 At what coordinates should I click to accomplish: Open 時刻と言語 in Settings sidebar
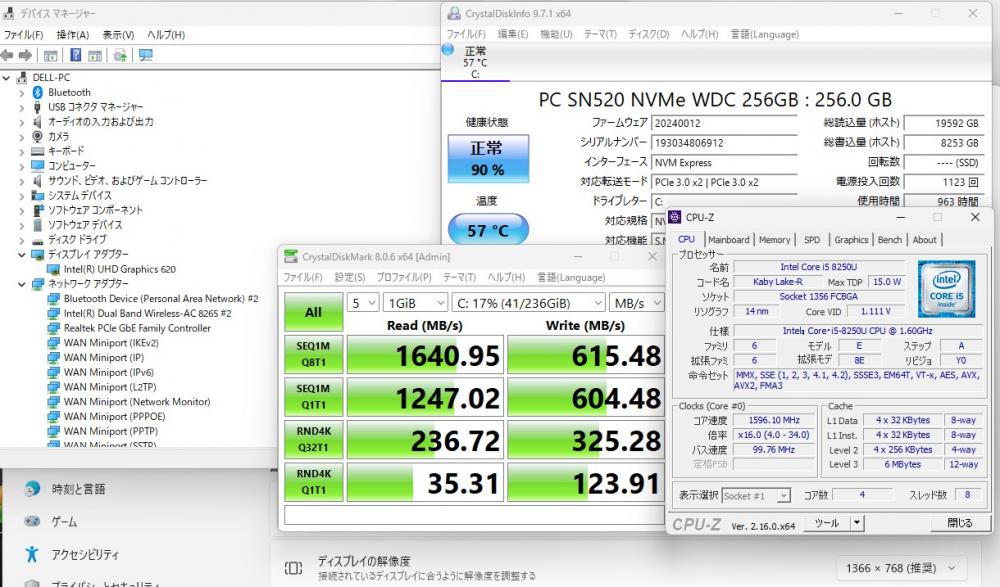78,489
